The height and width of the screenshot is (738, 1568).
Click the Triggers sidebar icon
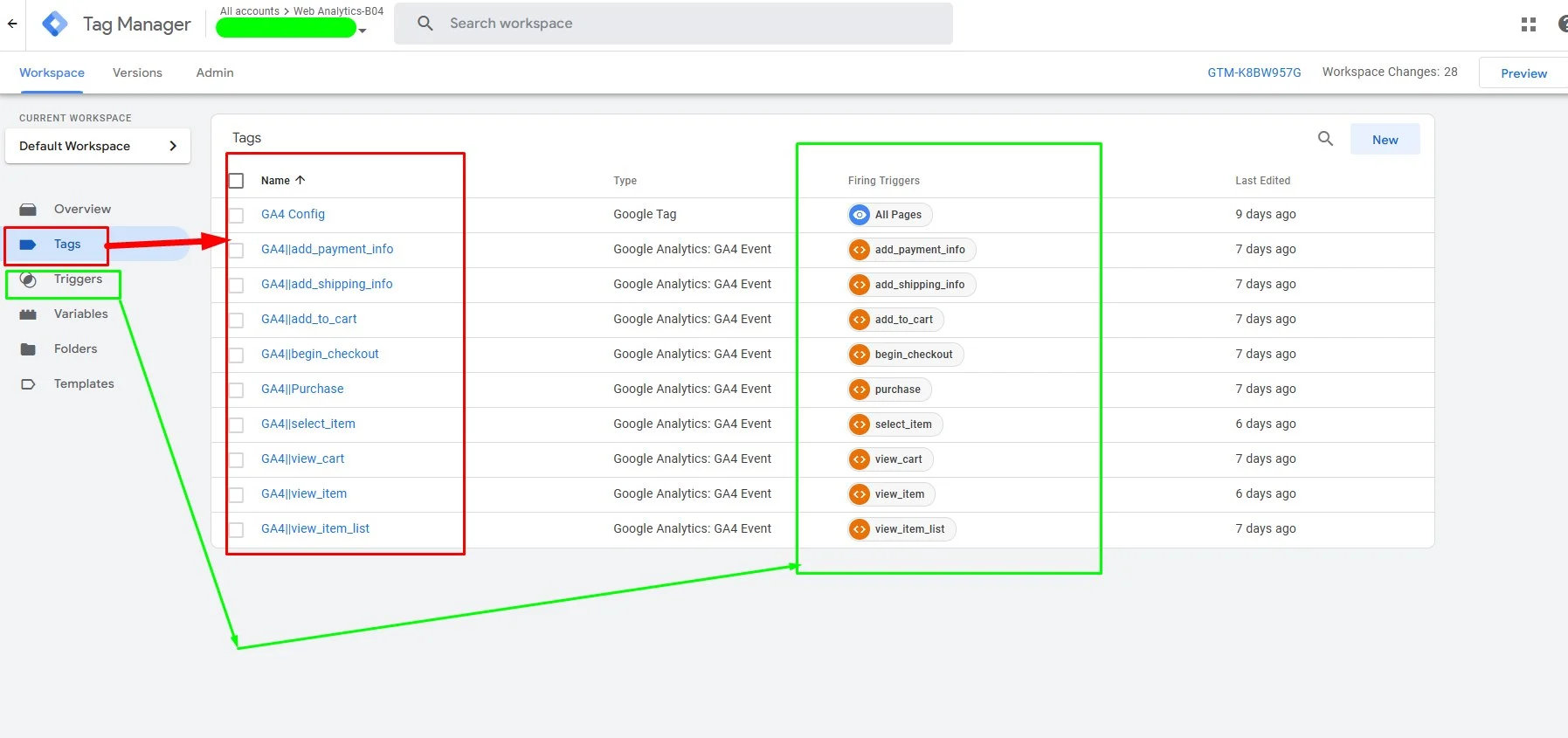[x=28, y=279]
